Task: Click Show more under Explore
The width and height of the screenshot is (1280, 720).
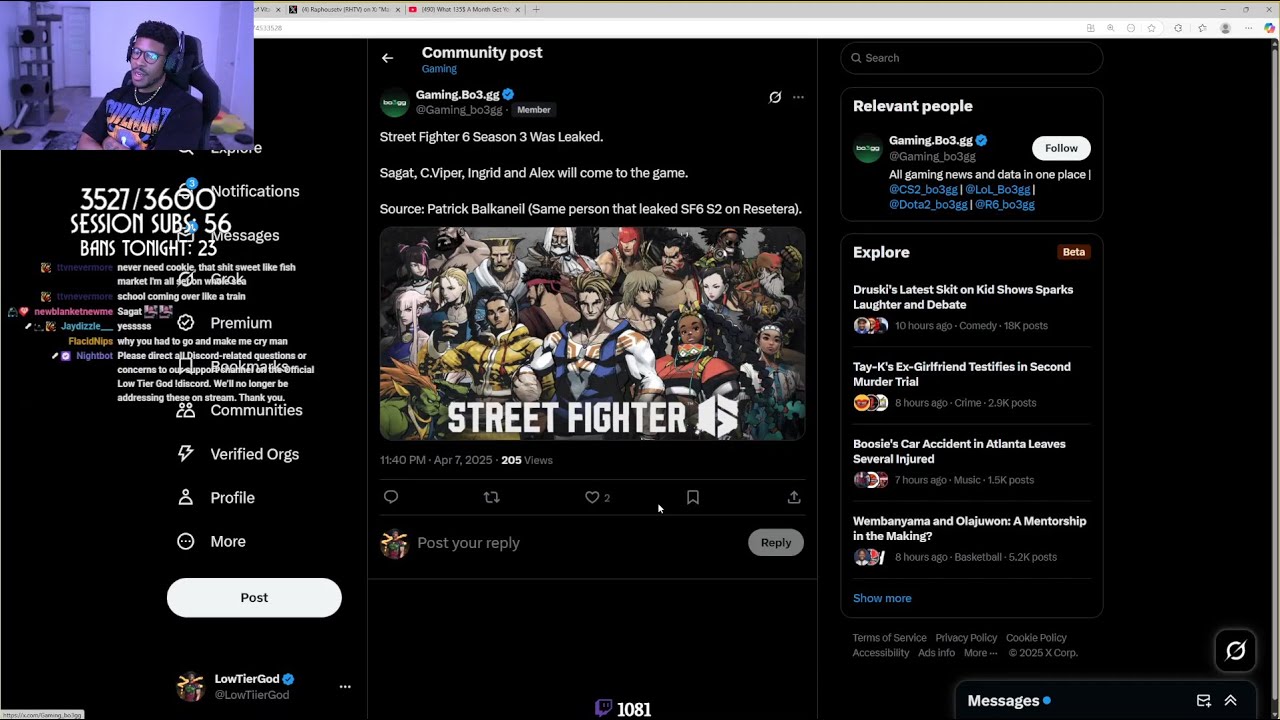Action: pos(882,598)
